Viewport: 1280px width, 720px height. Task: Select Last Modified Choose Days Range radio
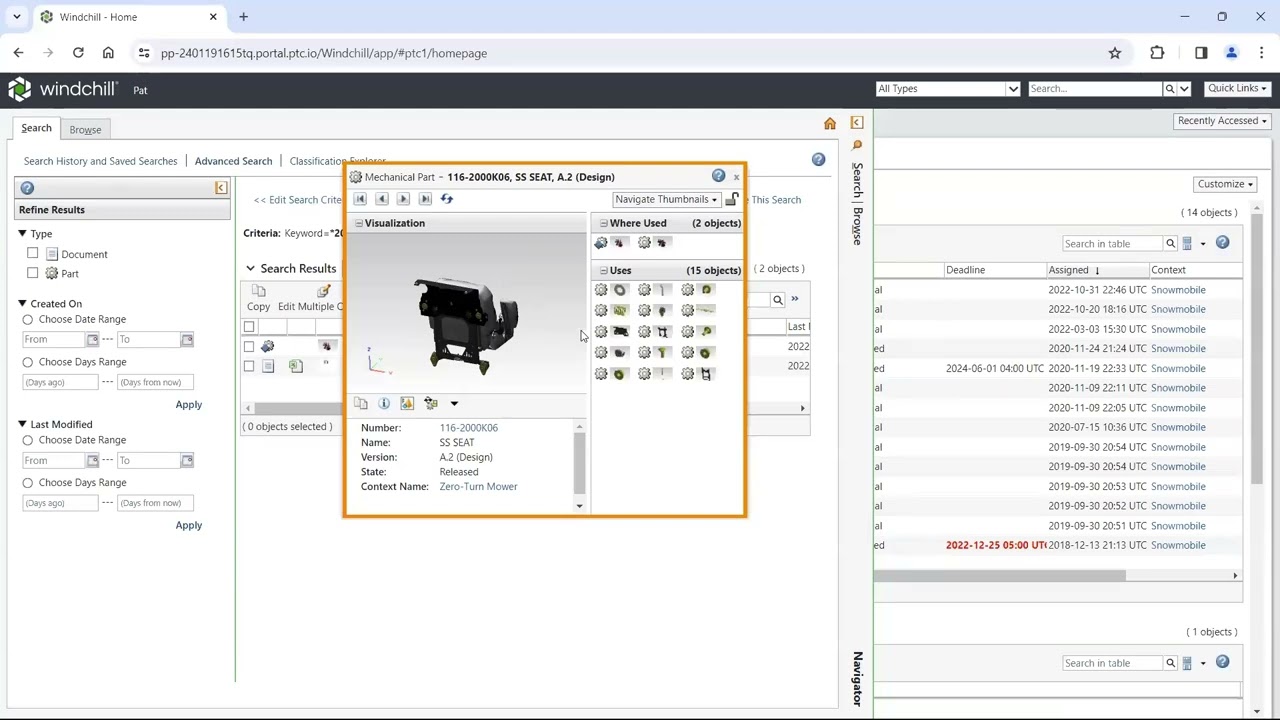(x=28, y=482)
